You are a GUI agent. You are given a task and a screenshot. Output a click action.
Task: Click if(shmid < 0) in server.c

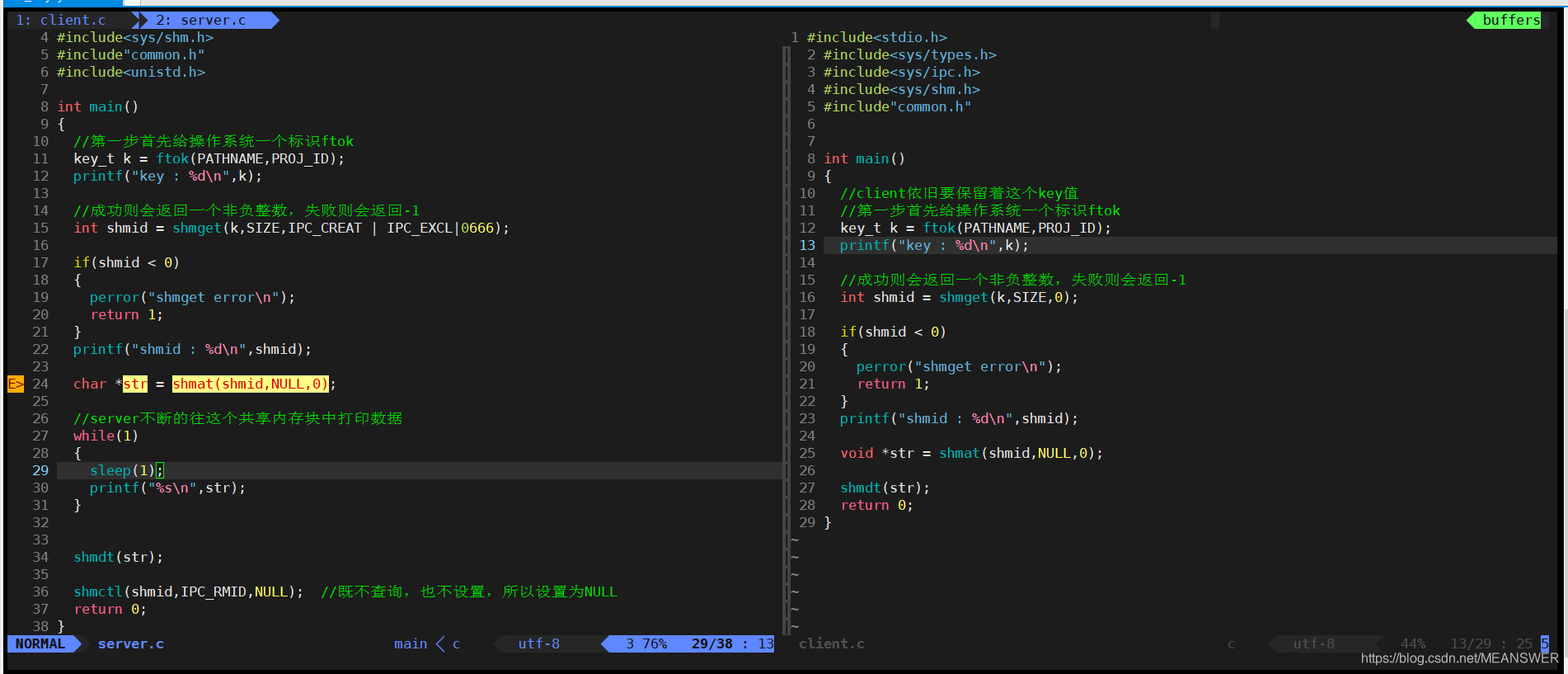pyautogui.click(x=126, y=262)
